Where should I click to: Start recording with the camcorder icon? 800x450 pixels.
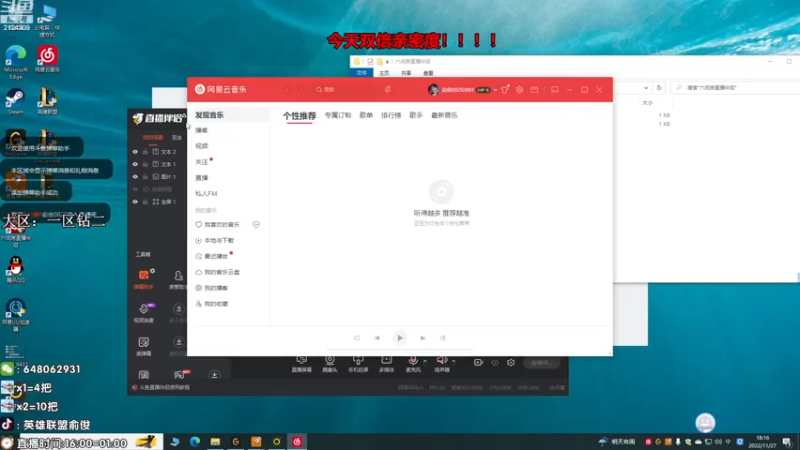pyautogui.click(x=478, y=363)
